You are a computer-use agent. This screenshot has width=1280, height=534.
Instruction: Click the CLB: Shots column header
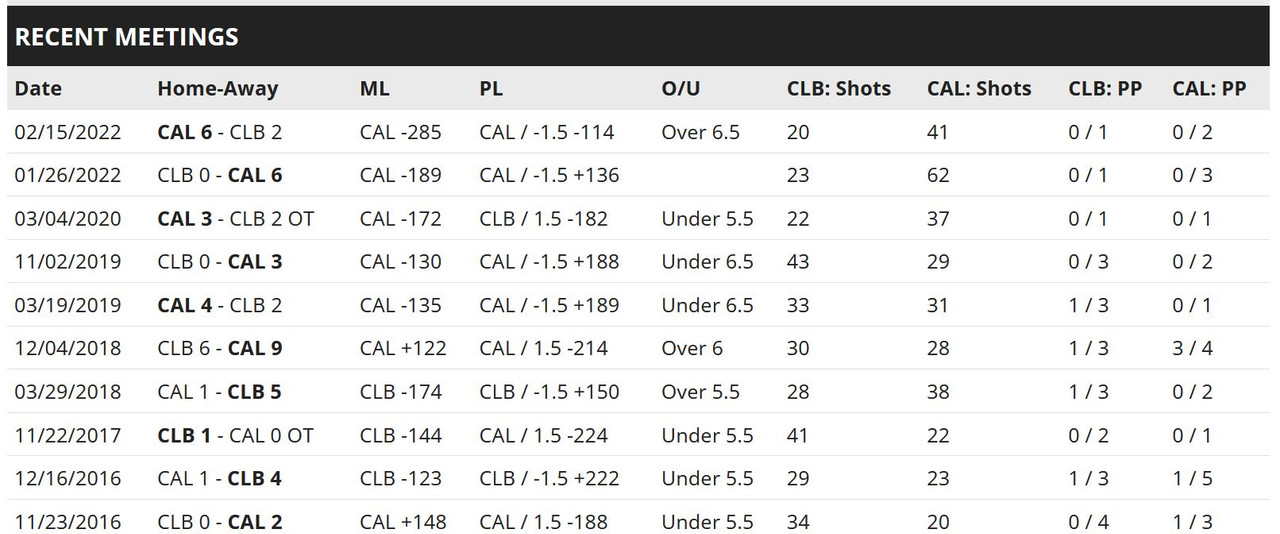pos(838,89)
